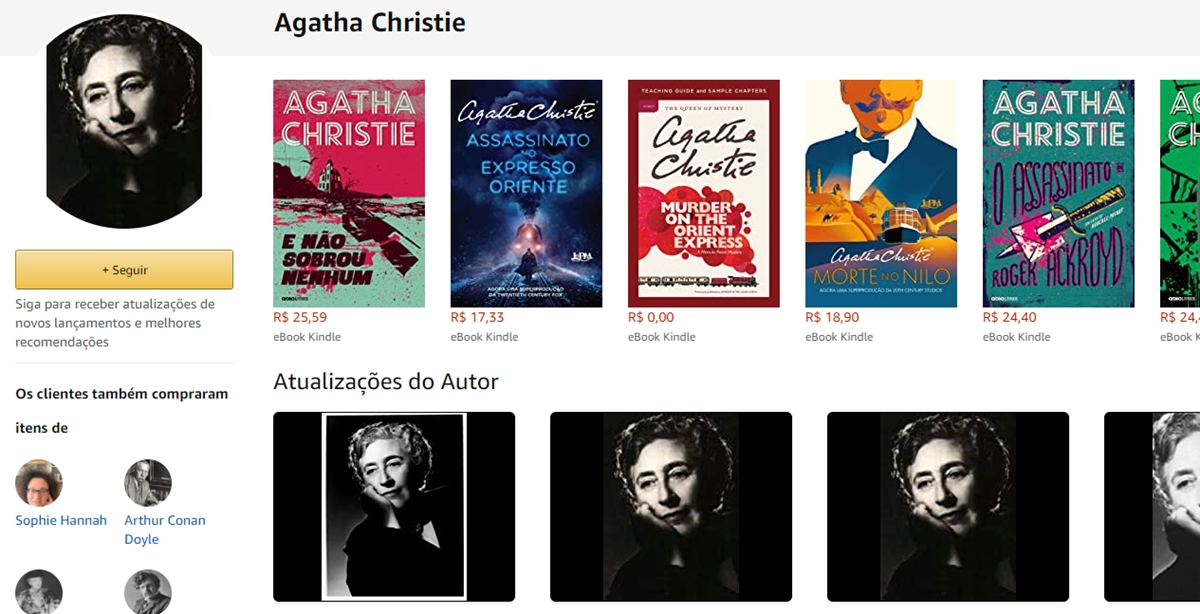Open the first author update photo with white border
This screenshot has width=1200, height=614.
[394, 507]
